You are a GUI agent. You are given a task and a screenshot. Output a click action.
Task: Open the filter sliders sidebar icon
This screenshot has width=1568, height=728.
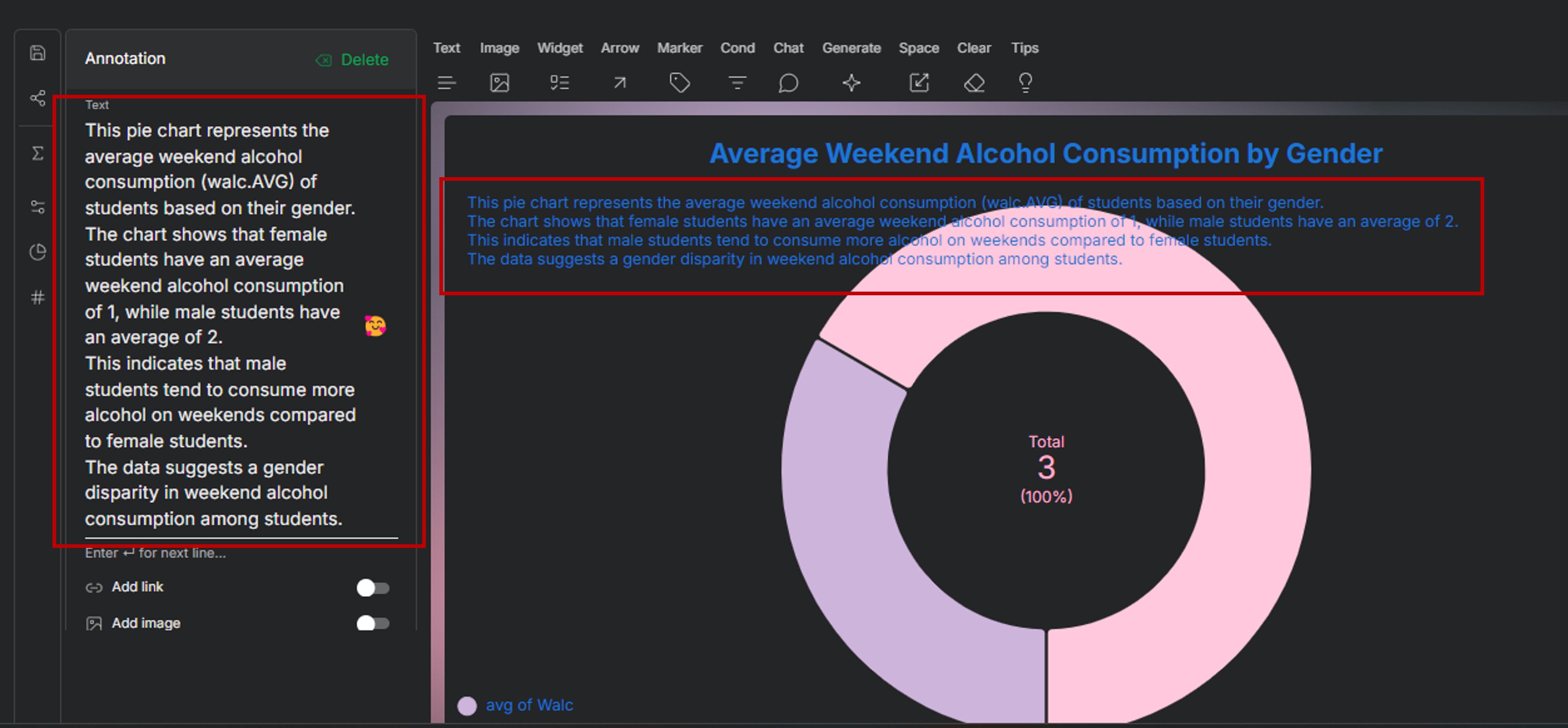[38, 207]
